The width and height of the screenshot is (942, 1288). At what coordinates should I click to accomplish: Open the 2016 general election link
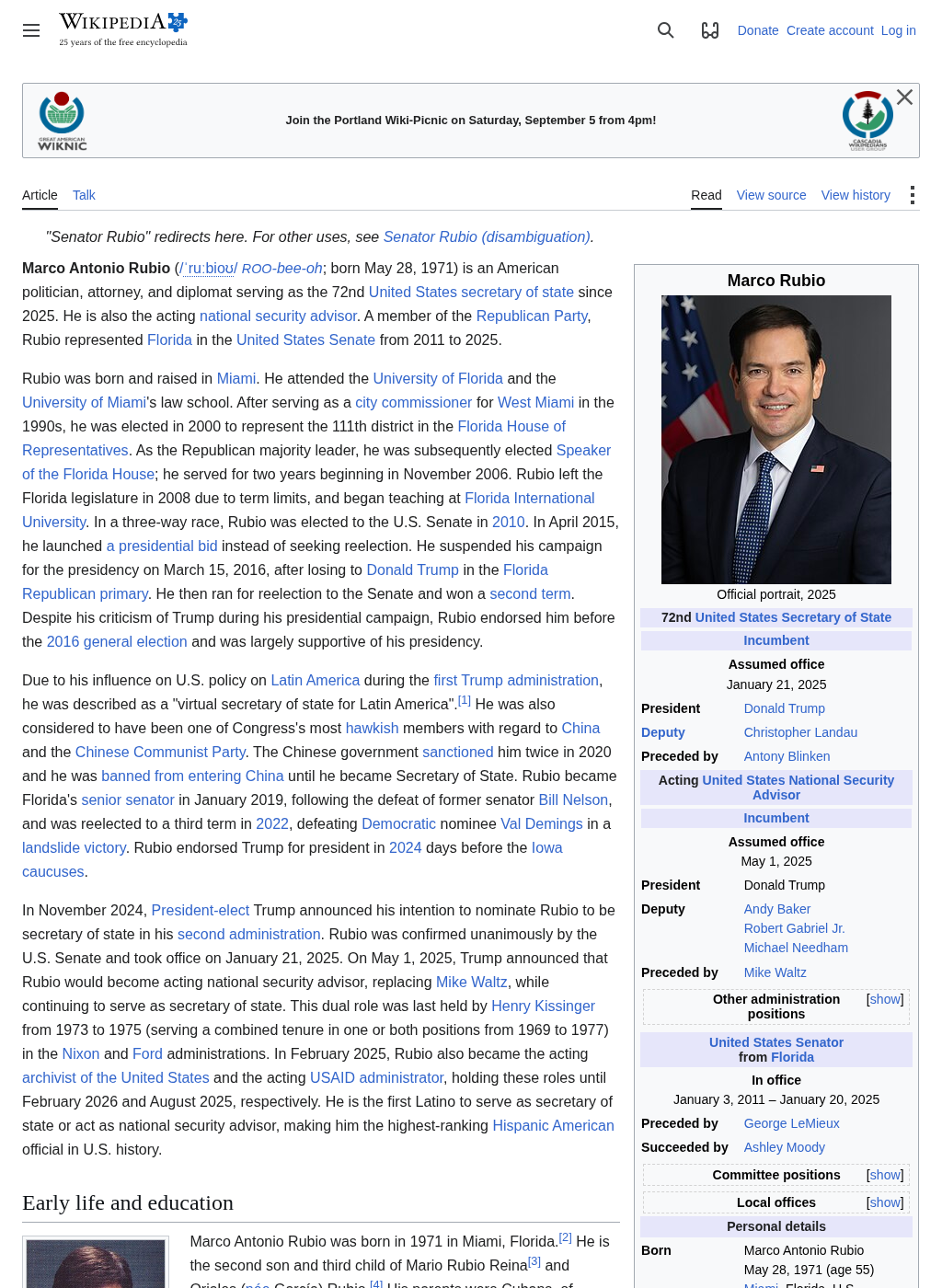117,641
